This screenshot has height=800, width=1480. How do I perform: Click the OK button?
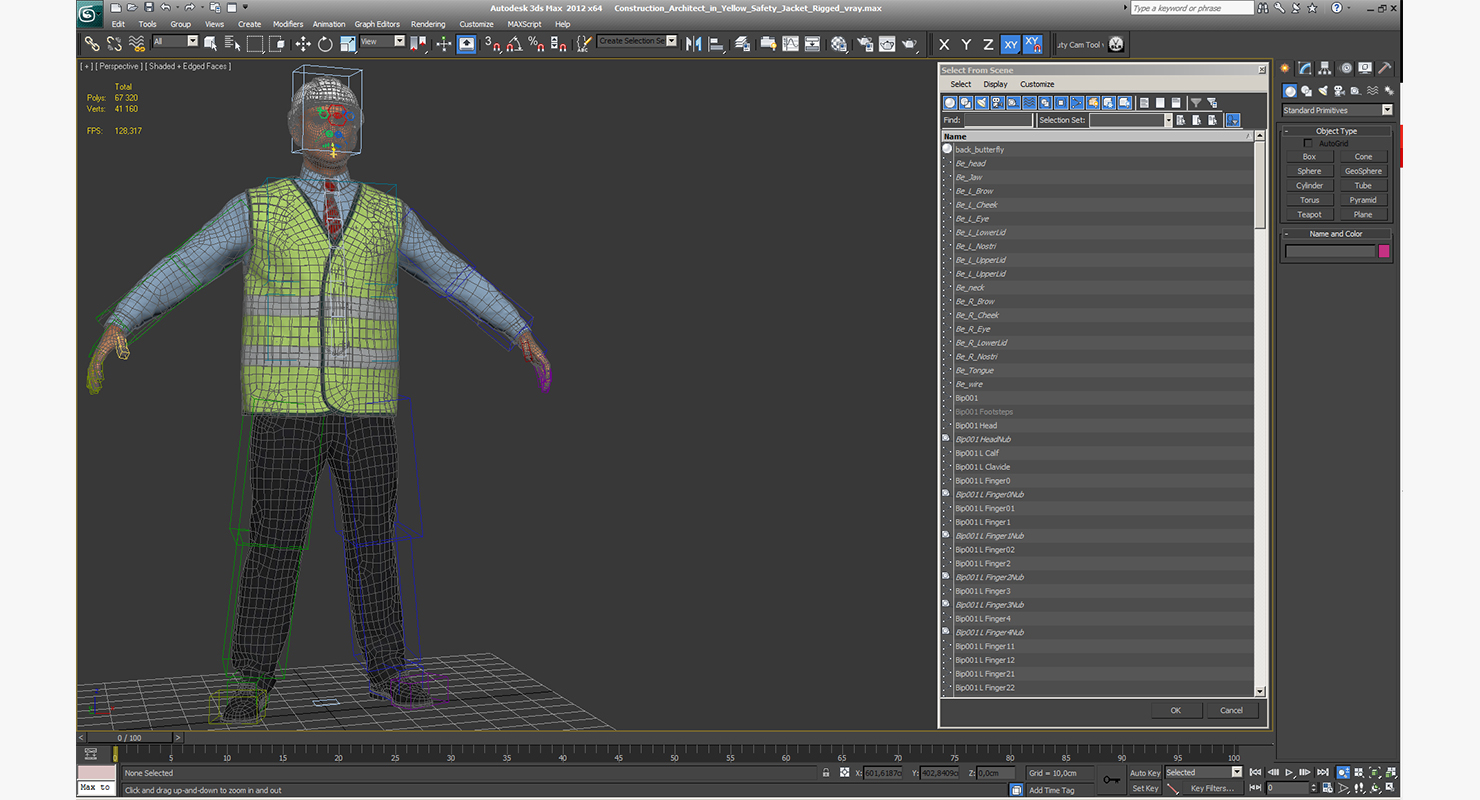pyautogui.click(x=1175, y=710)
